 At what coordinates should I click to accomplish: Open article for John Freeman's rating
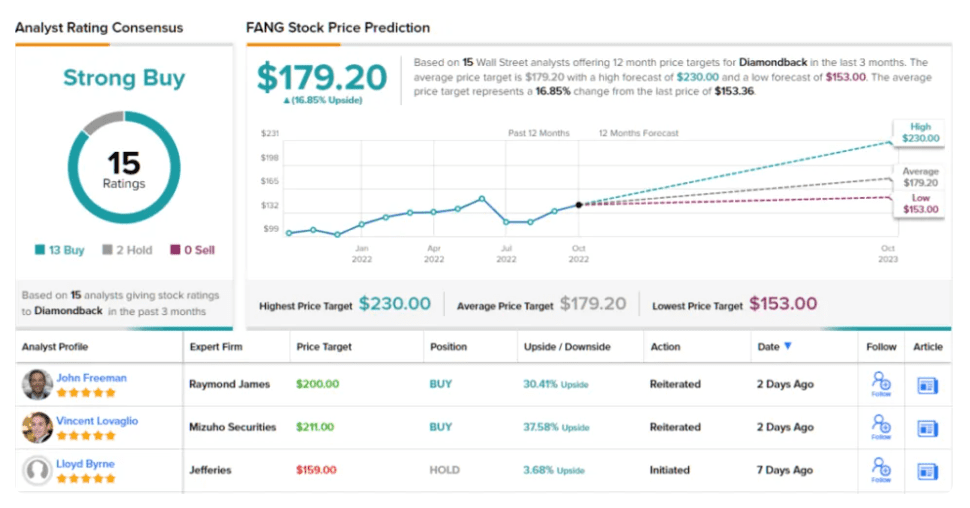pyautogui.click(x=927, y=385)
